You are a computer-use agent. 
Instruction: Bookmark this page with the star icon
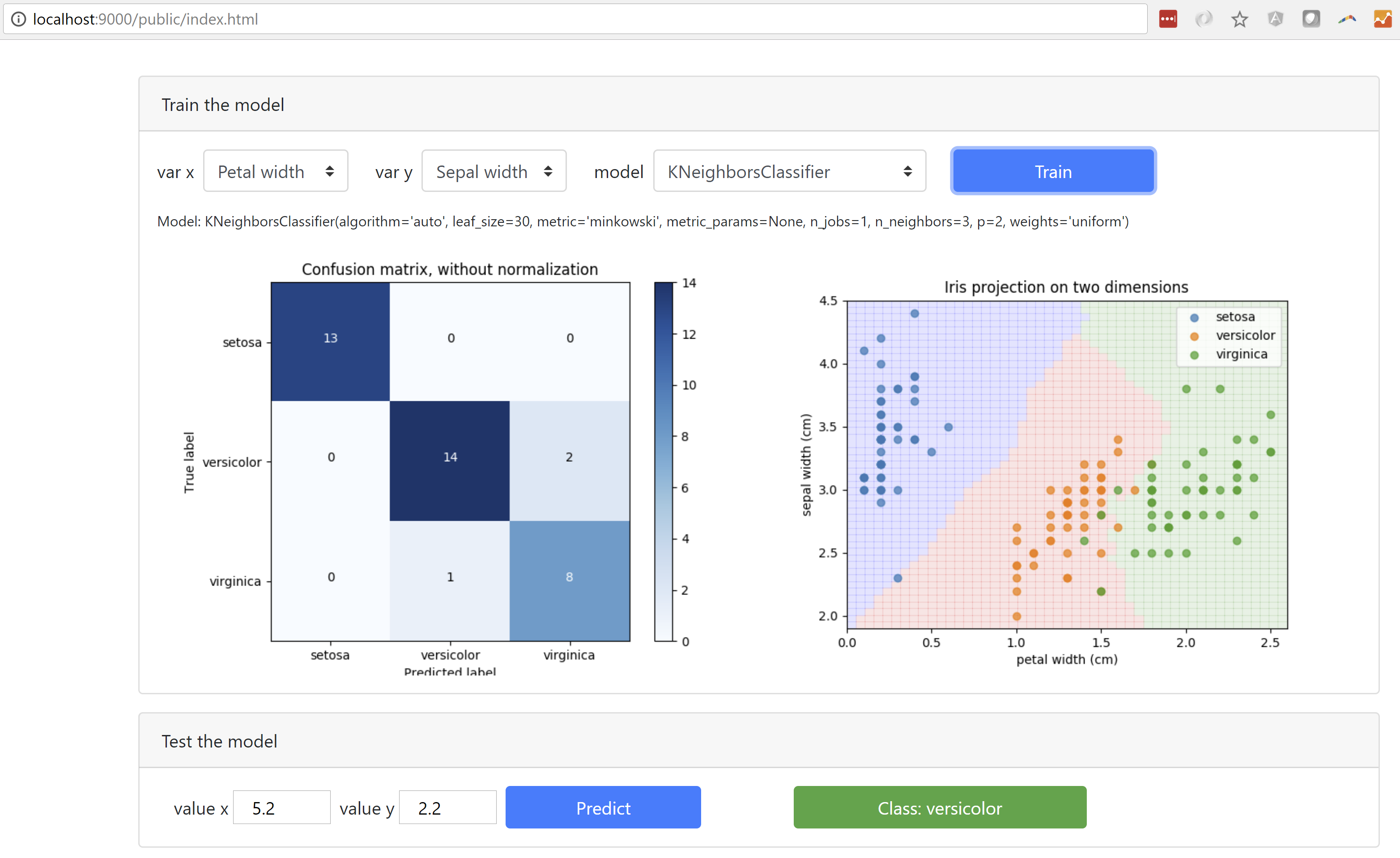[1239, 19]
